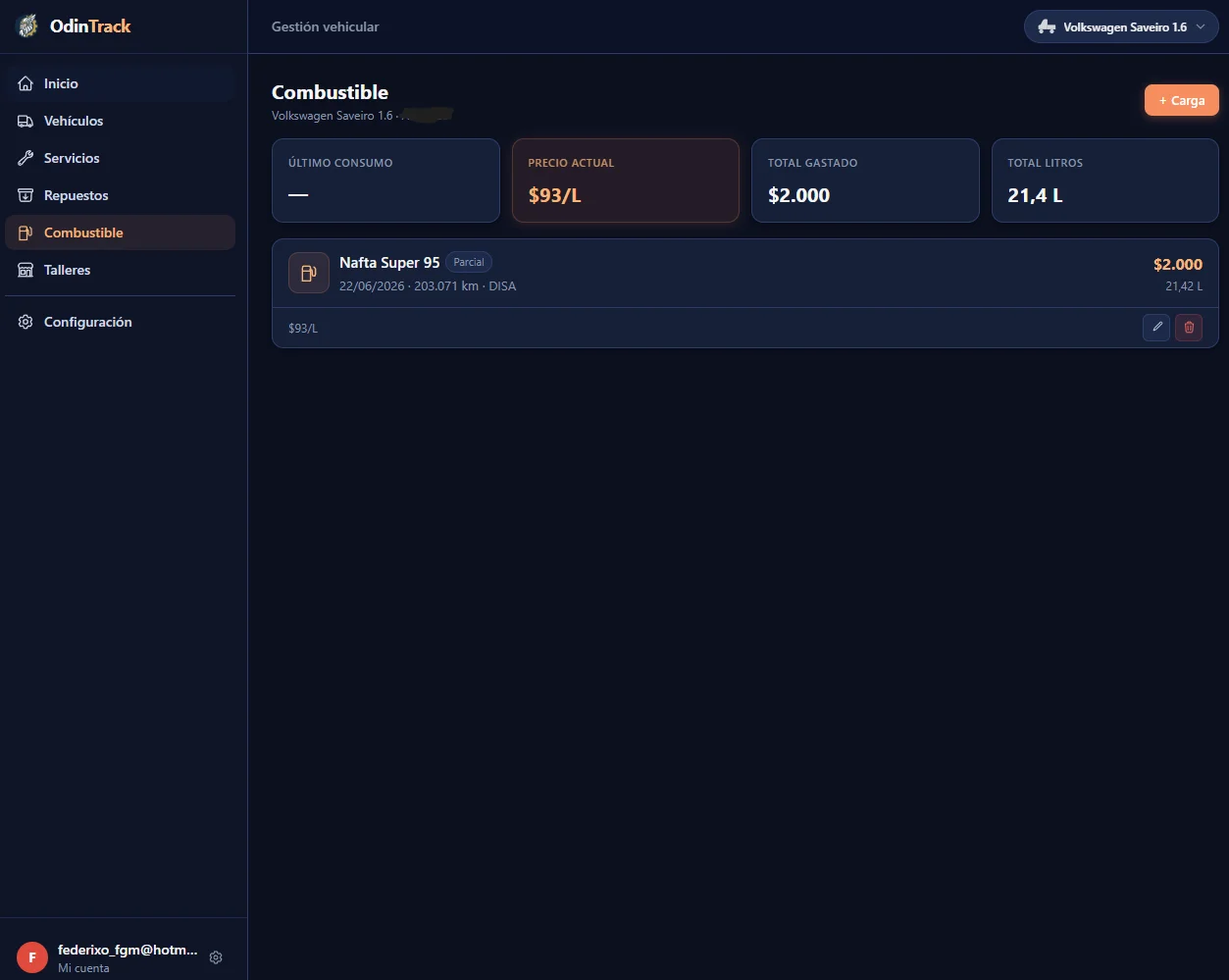Open Mi cuenta link

point(83,968)
